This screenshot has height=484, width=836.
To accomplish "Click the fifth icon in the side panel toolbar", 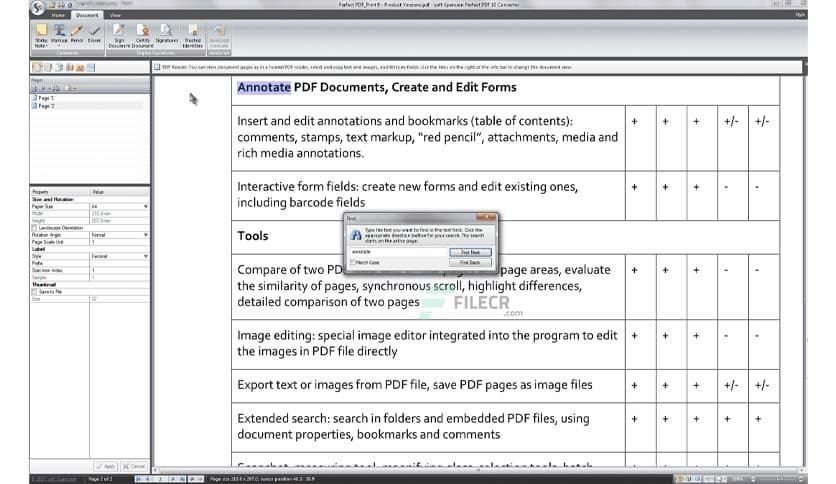I will click(80, 68).
